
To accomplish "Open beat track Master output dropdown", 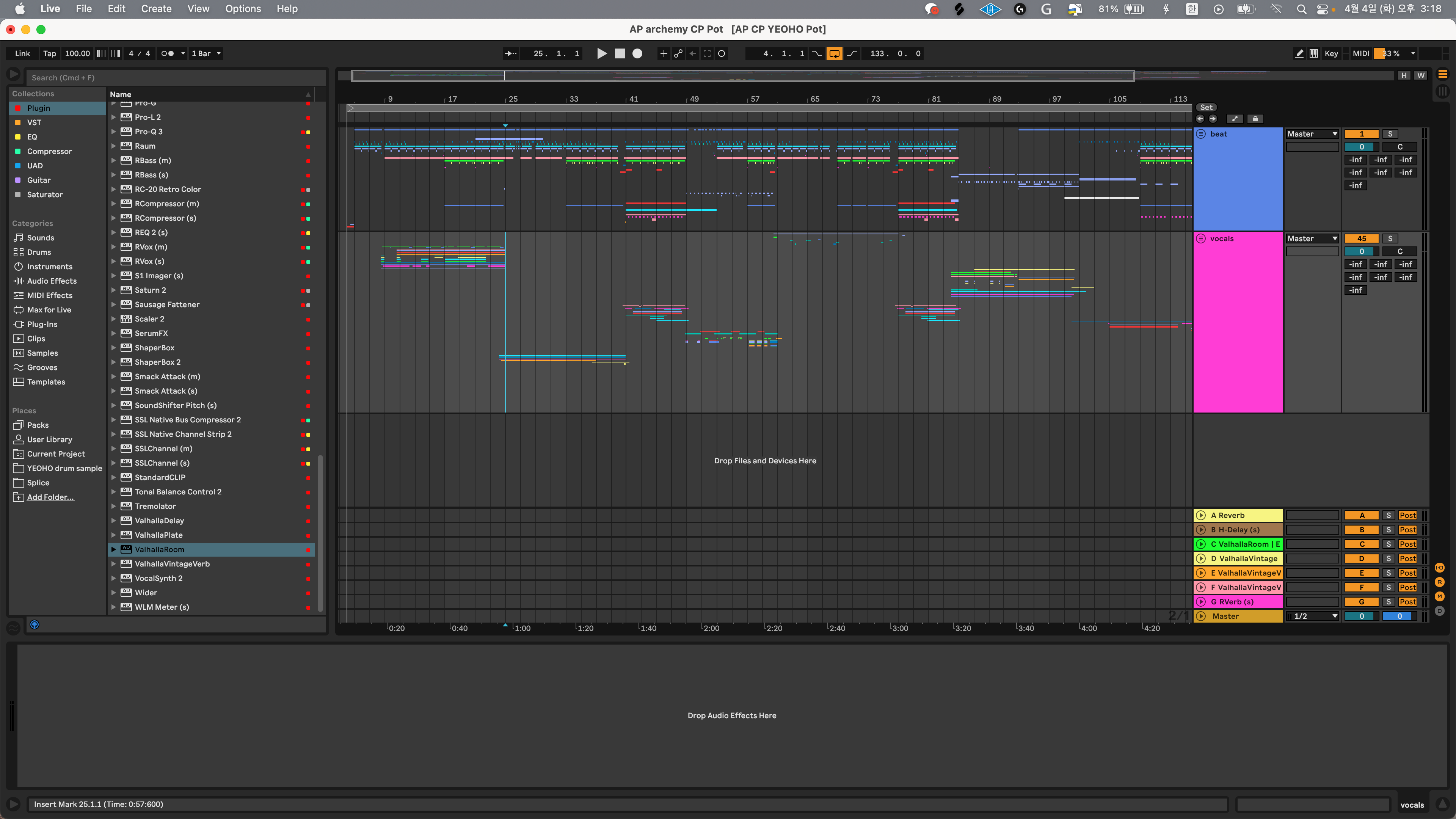I will pos(1312,134).
